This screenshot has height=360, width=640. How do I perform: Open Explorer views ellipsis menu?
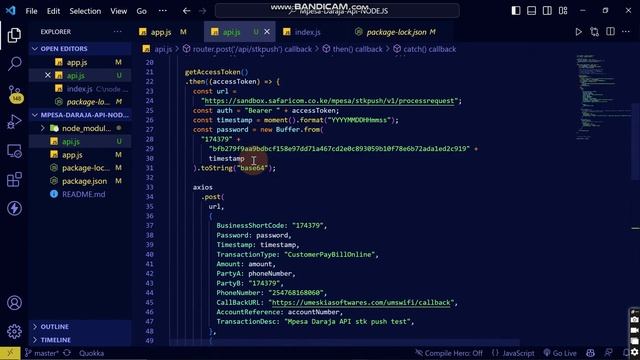point(118,32)
